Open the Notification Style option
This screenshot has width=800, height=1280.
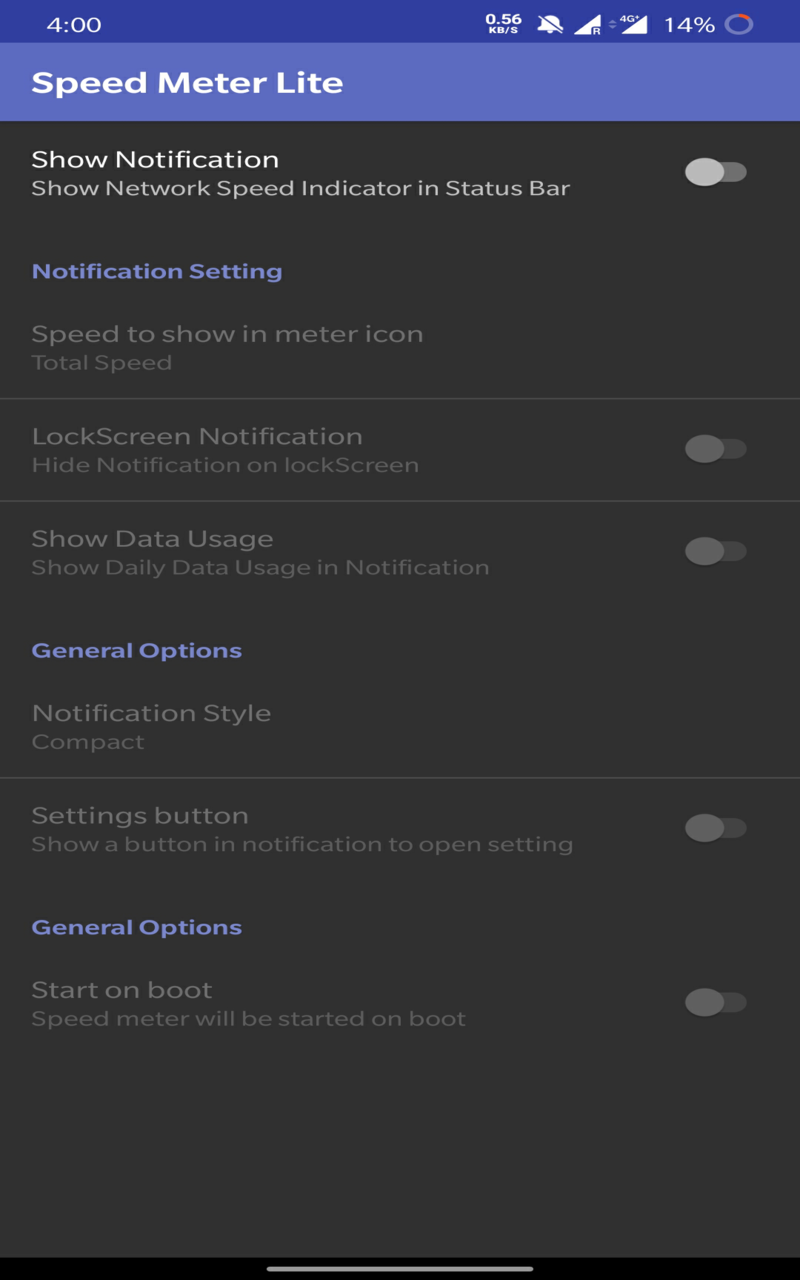pyautogui.click(x=151, y=726)
